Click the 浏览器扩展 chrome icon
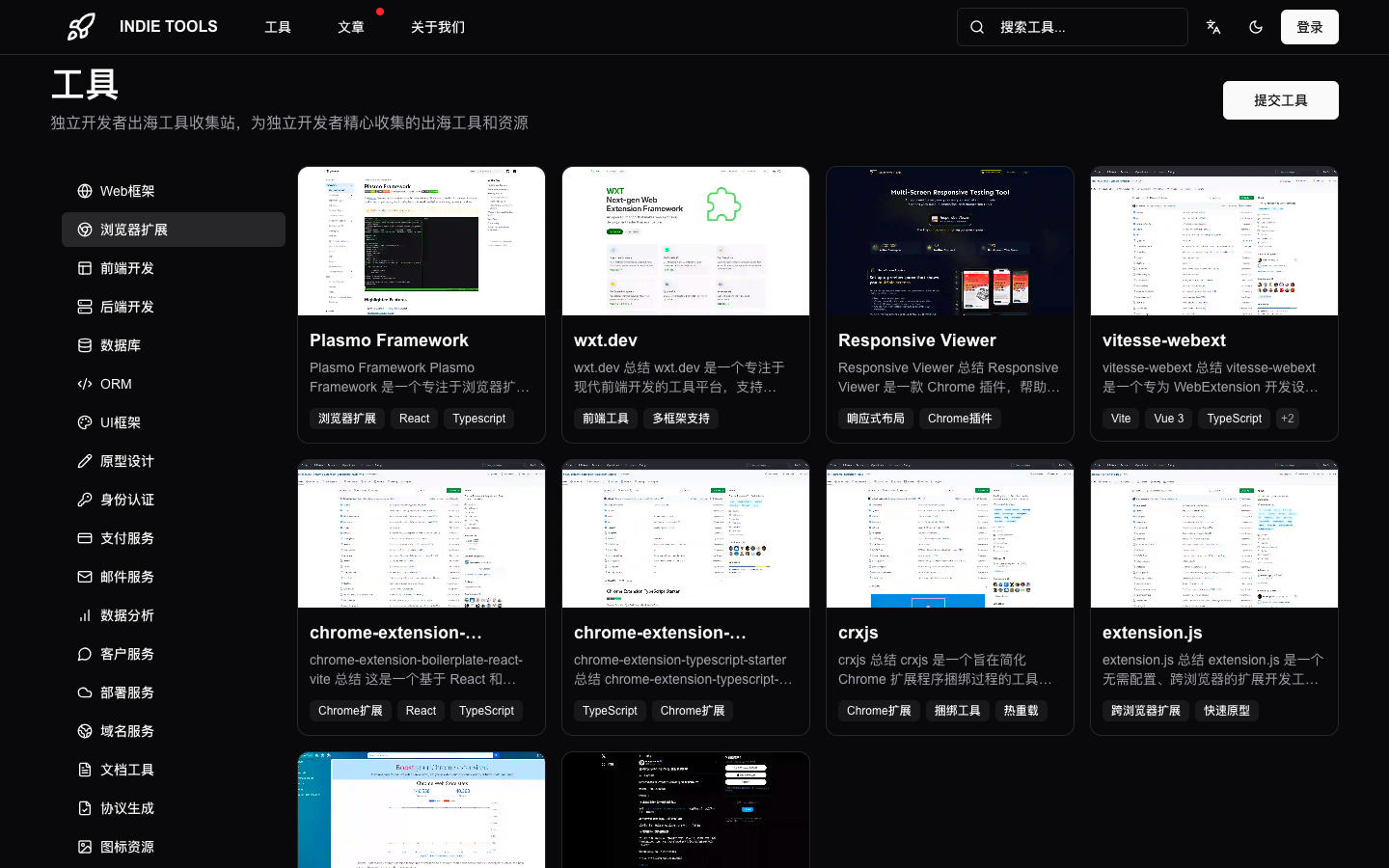The image size is (1389, 868). 85,230
